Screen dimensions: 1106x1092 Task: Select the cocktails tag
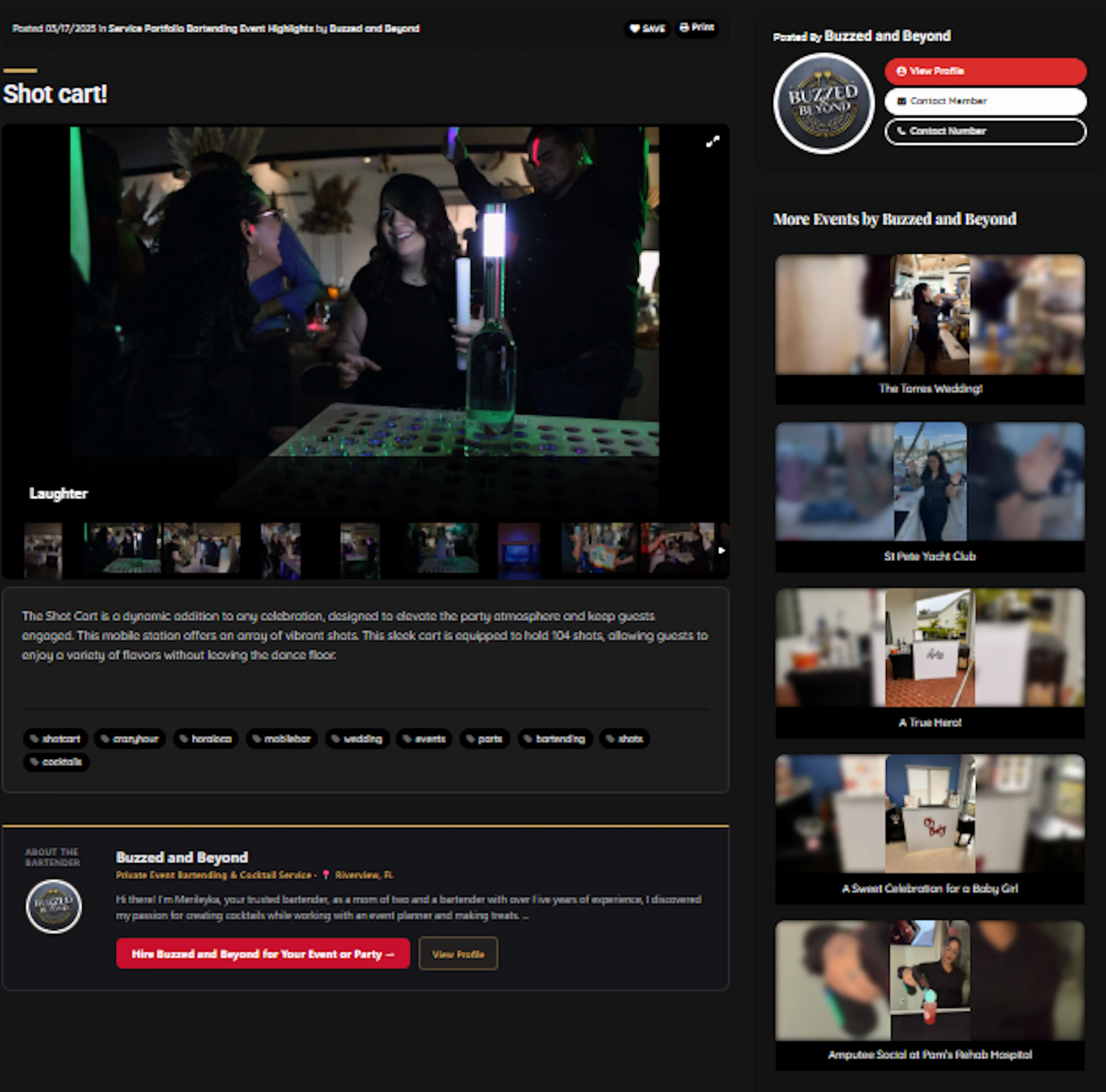[x=56, y=762]
